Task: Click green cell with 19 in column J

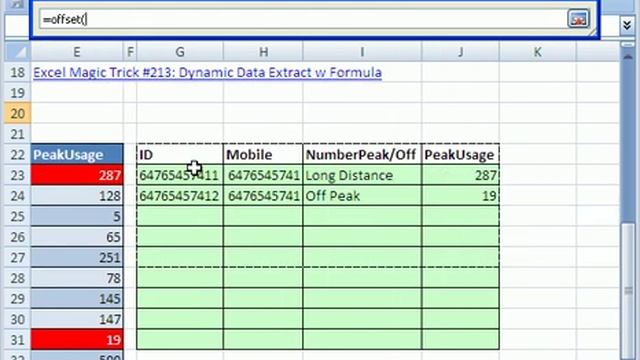Action: 460,196
